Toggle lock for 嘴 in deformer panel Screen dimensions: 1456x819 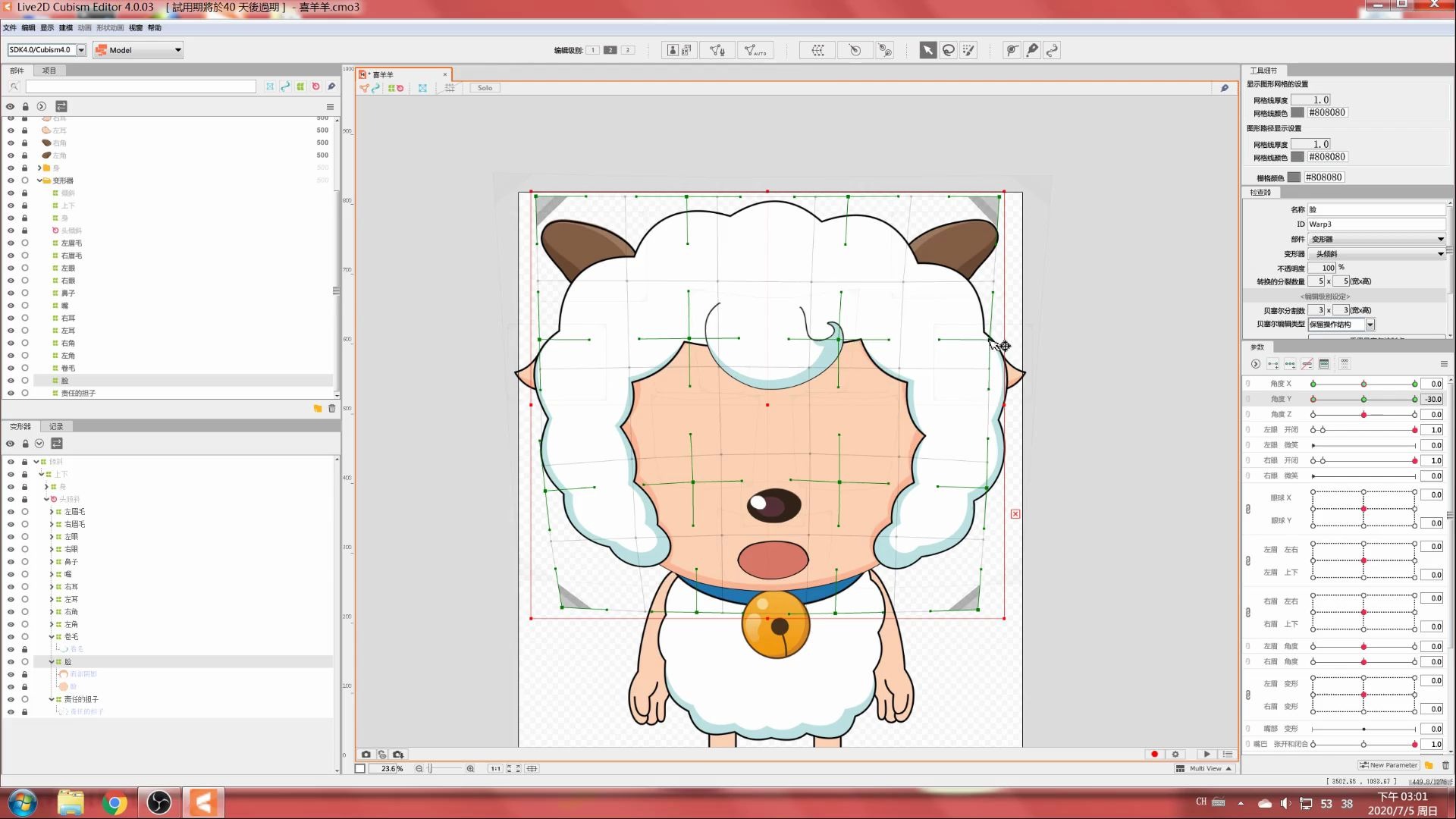click(x=25, y=574)
